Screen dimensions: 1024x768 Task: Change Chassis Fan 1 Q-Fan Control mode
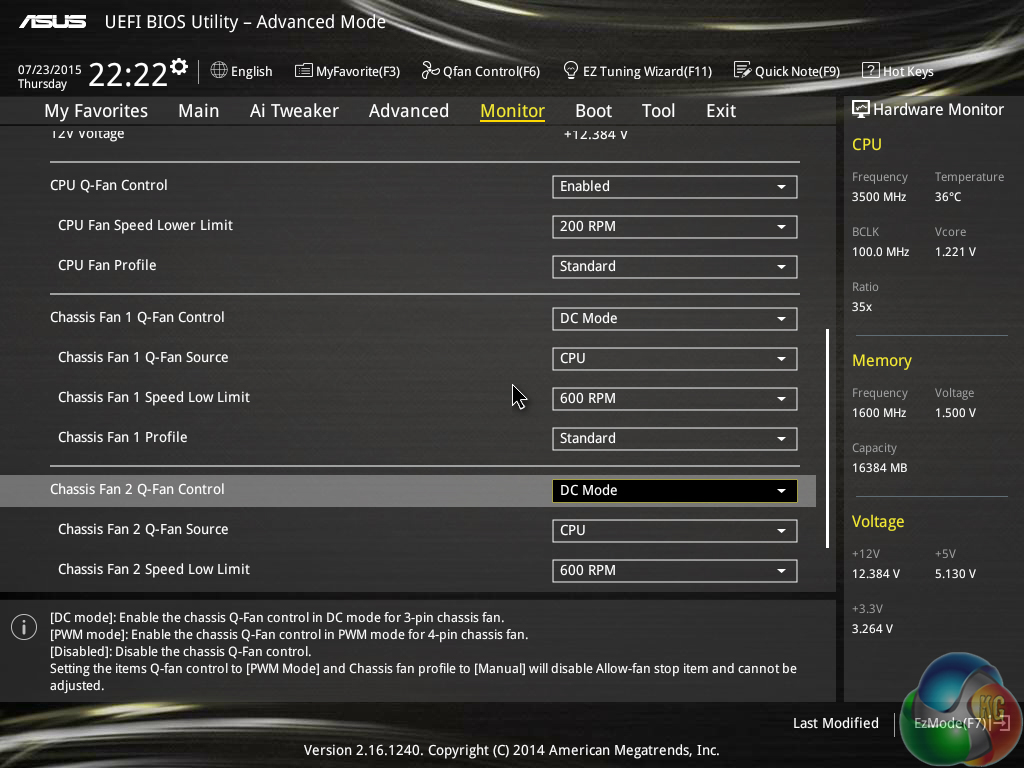[x=674, y=319]
